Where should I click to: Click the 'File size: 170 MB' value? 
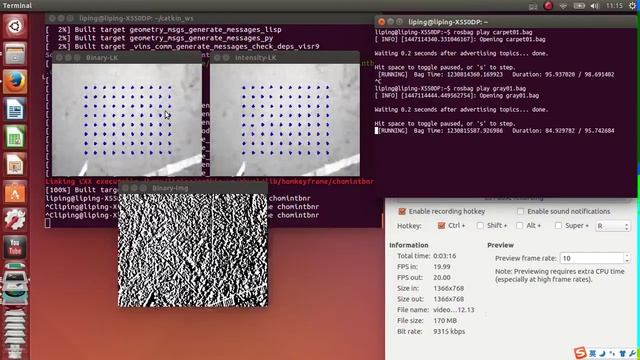445,321
